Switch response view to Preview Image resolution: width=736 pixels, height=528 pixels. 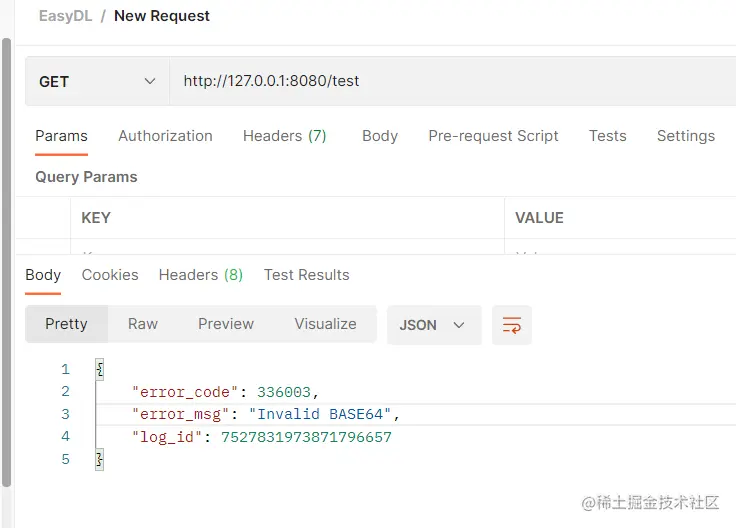[x=226, y=324]
